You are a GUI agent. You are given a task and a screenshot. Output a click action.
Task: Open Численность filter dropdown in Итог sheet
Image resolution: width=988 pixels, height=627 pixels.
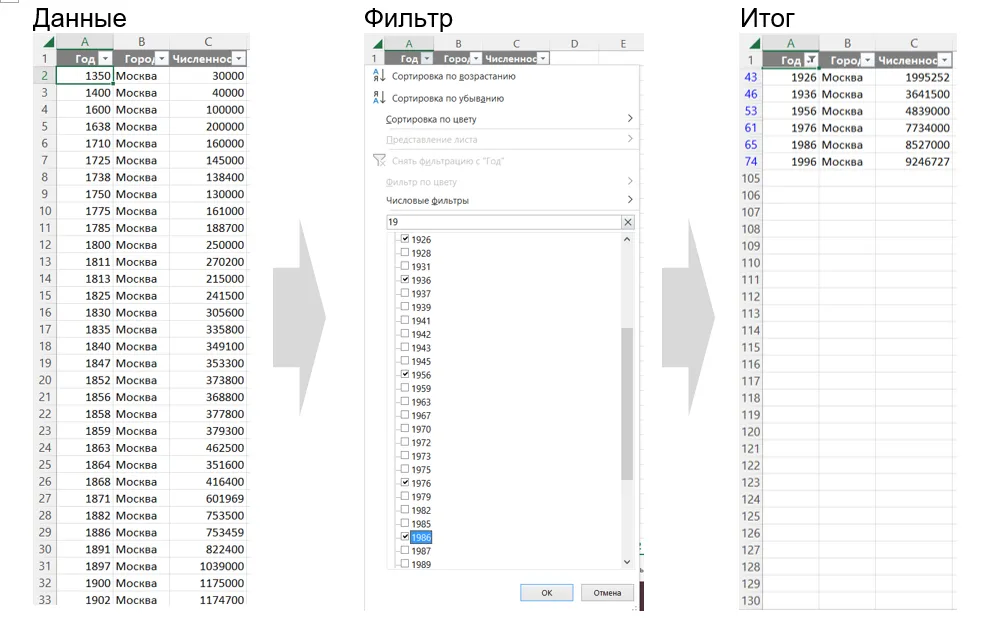(944, 60)
